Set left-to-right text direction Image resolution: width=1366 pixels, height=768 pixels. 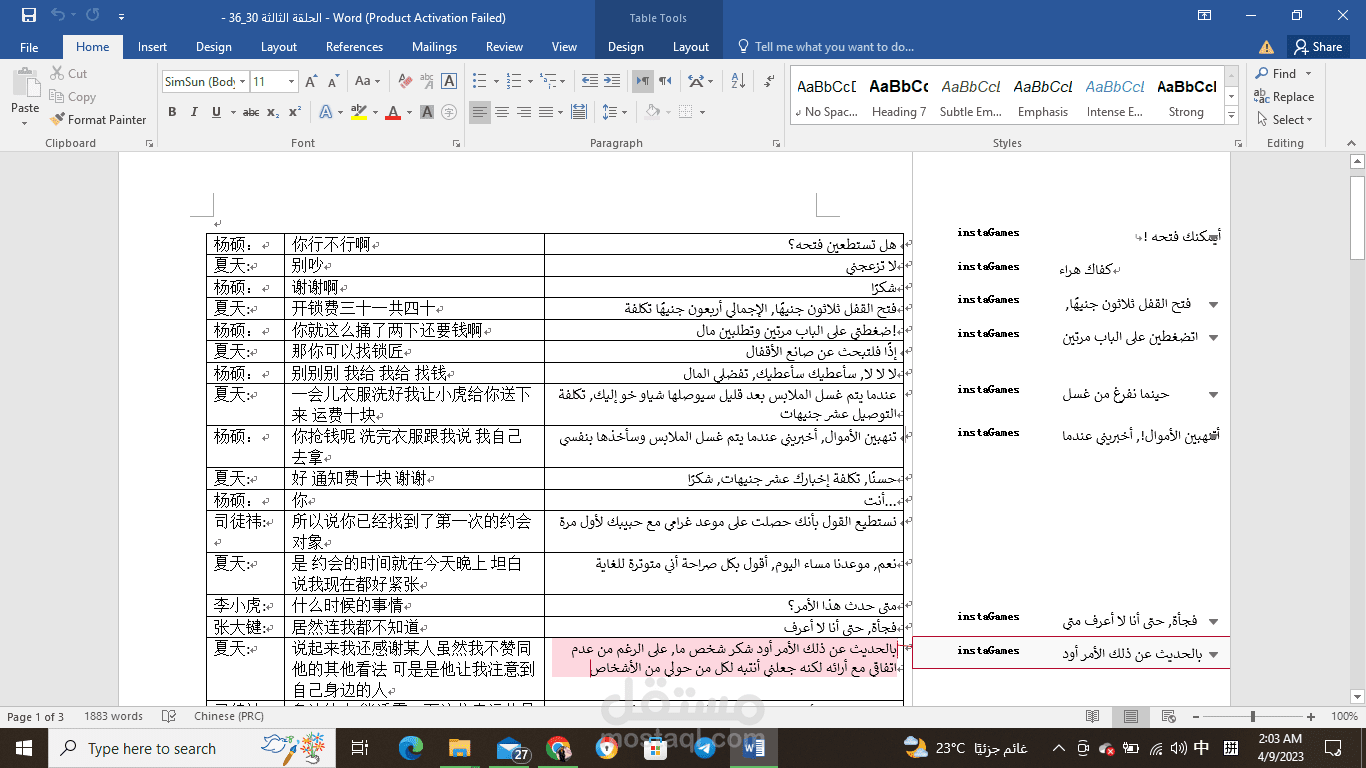(x=641, y=82)
